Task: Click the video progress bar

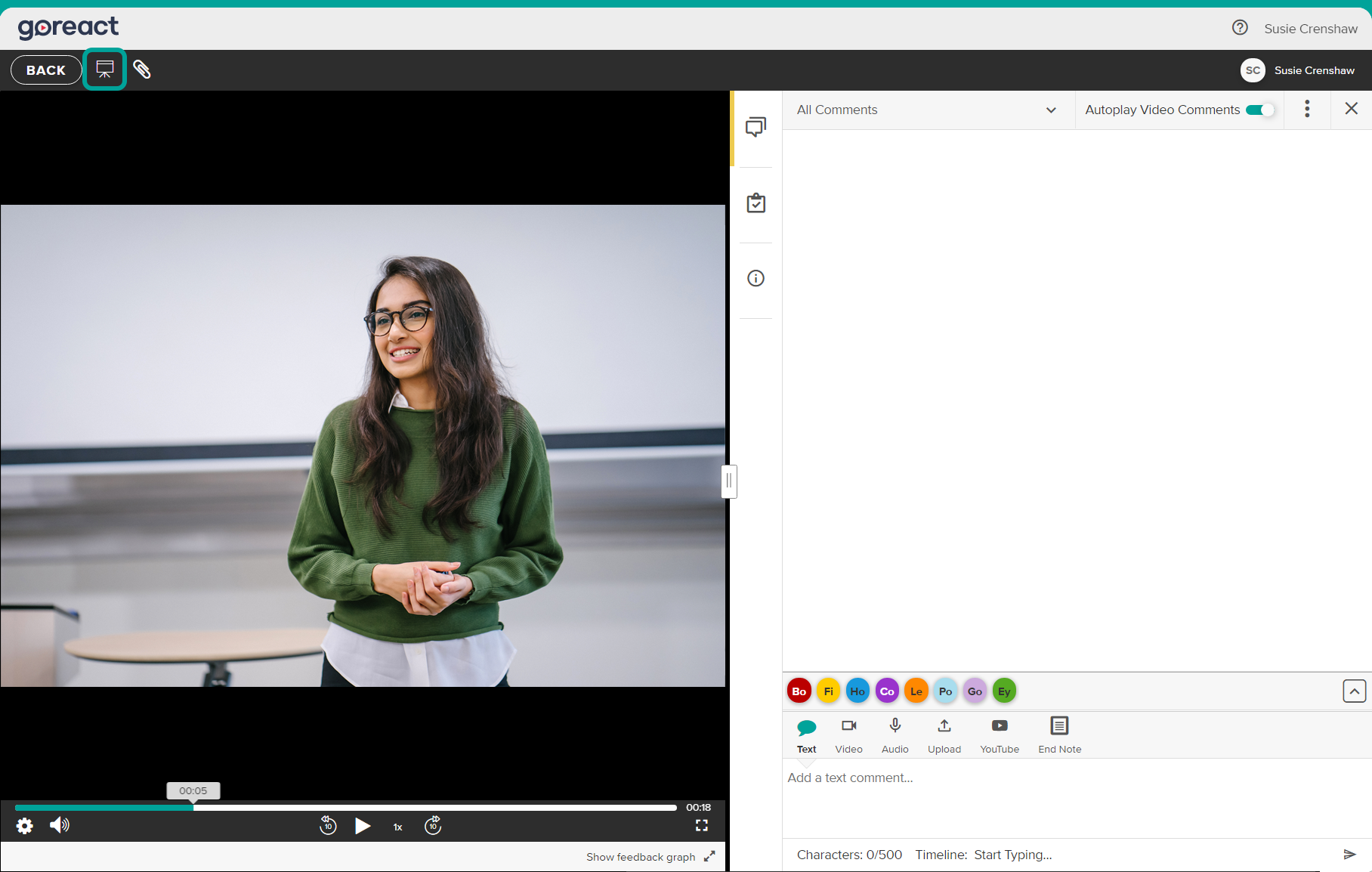Action: [345, 808]
